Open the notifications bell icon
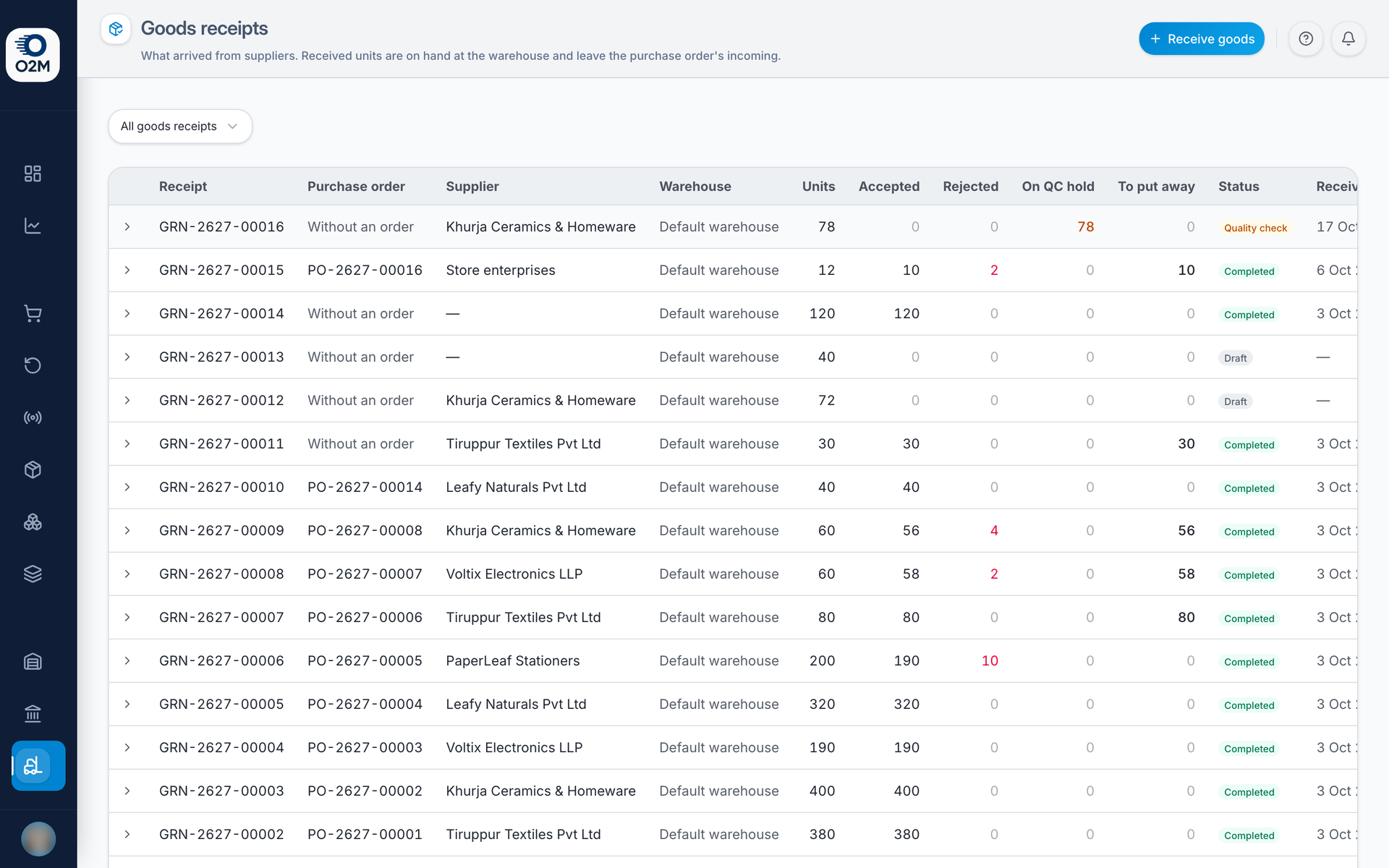This screenshot has width=1389, height=868. [x=1348, y=39]
